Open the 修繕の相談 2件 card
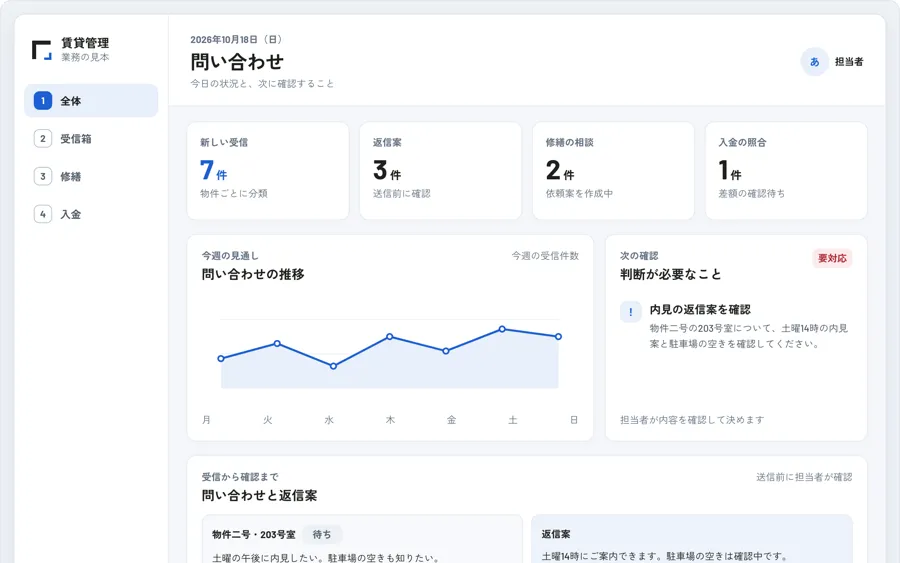The image size is (900, 563). pyautogui.click(x=614, y=170)
